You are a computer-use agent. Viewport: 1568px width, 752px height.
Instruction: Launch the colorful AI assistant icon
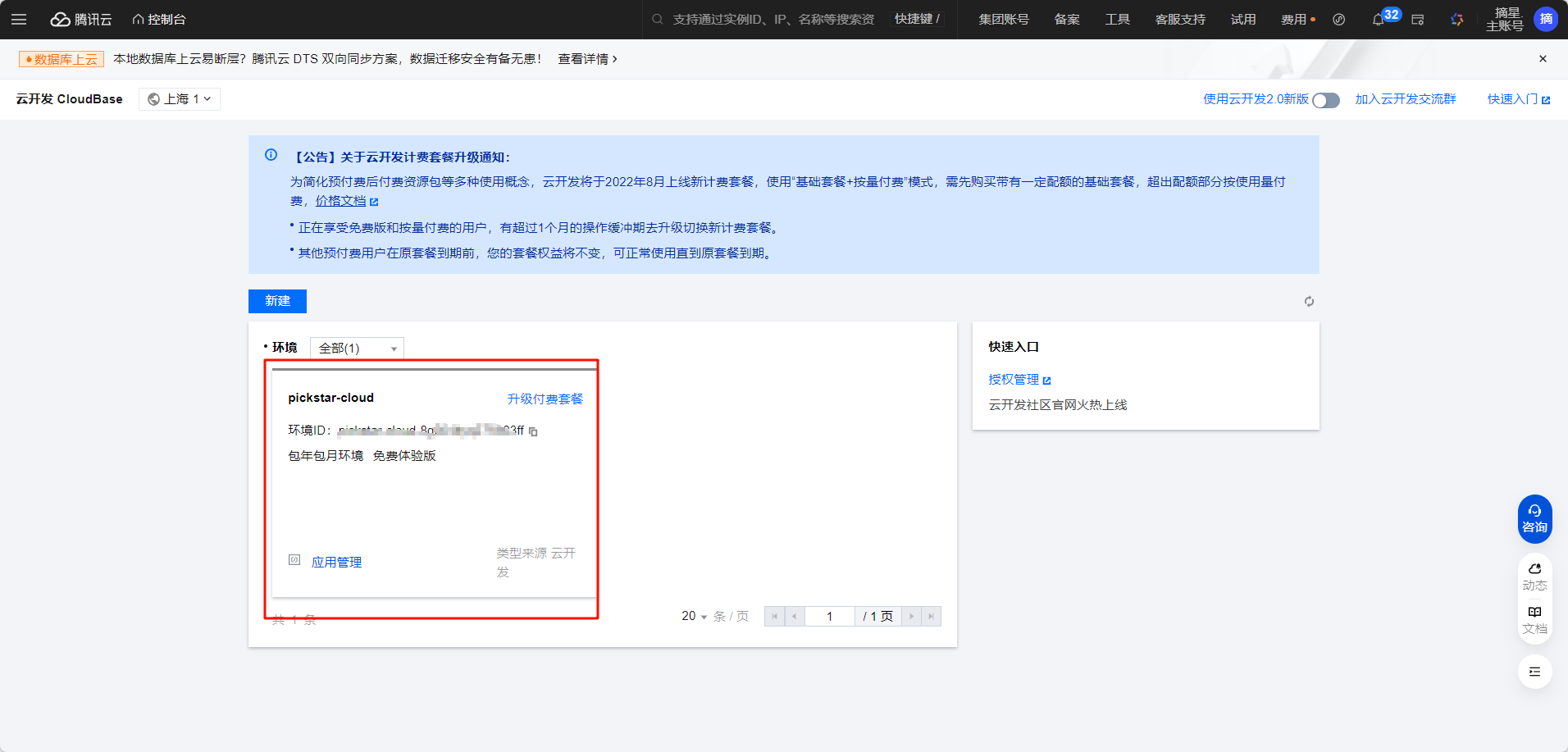[1456, 20]
